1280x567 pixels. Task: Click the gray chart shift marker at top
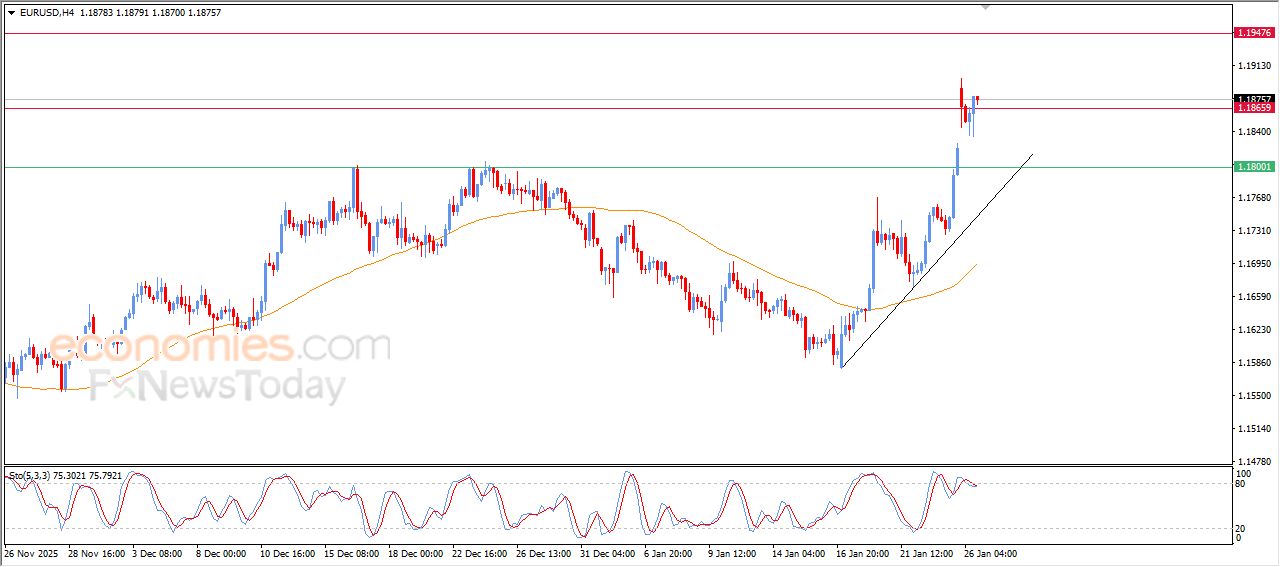pos(986,7)
